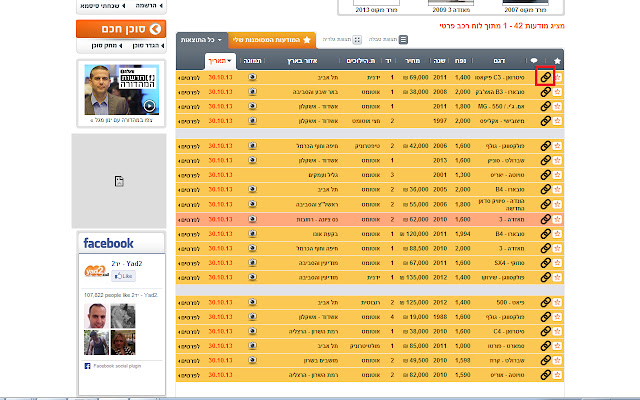Screen dimensions: 640x400
Task: Toggle the favorite star on the Fiat 500 row
Action: coord(558,302)
